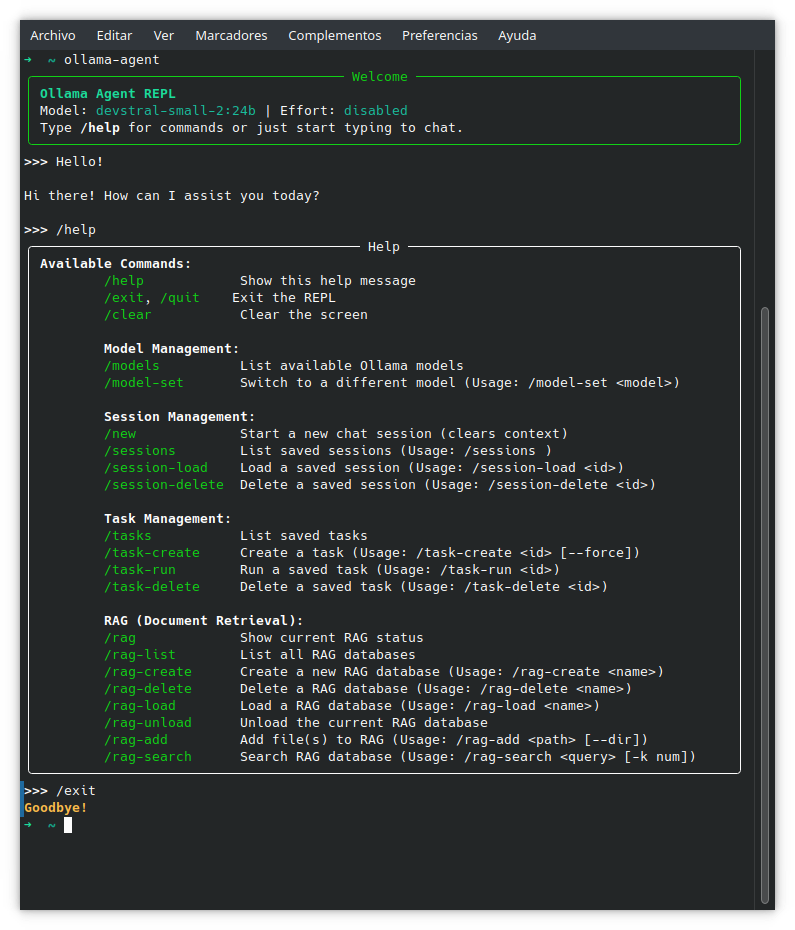The height and width of the screenshot is (930, 795).
Task: Click the /clear command in help
Action: pos(128,315)
